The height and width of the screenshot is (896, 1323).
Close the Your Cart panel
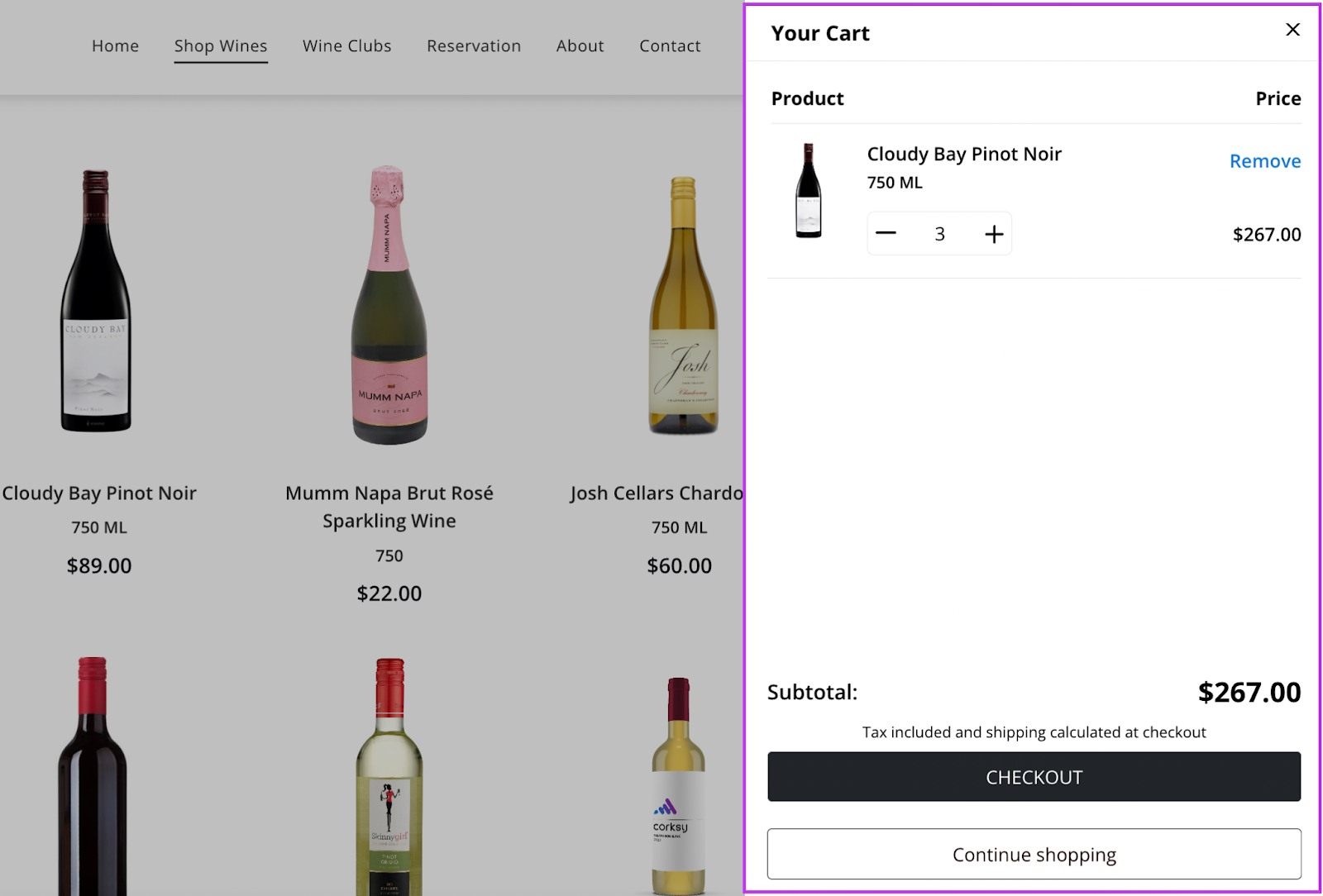[x=1292, y=30]
